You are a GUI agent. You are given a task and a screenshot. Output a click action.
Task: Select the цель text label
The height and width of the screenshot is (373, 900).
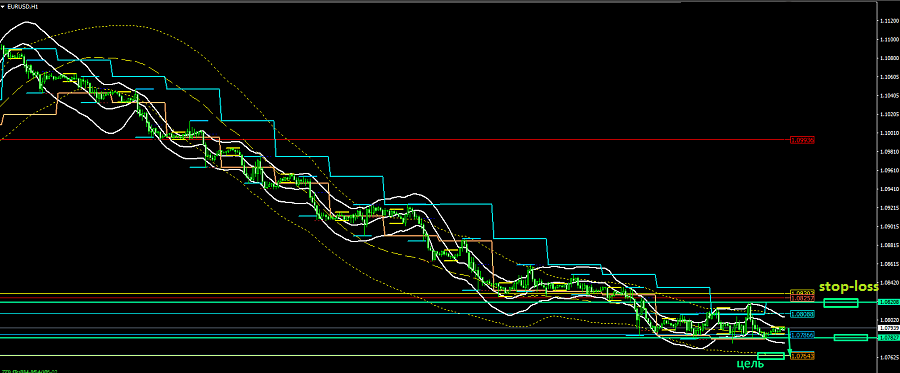[x=750, y=364]
